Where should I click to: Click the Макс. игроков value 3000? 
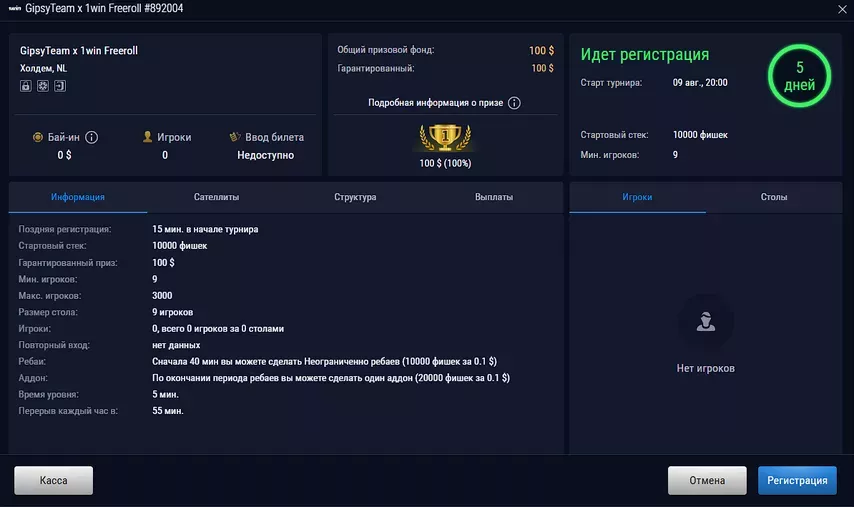pyautogui.click(x=162, y=296)
